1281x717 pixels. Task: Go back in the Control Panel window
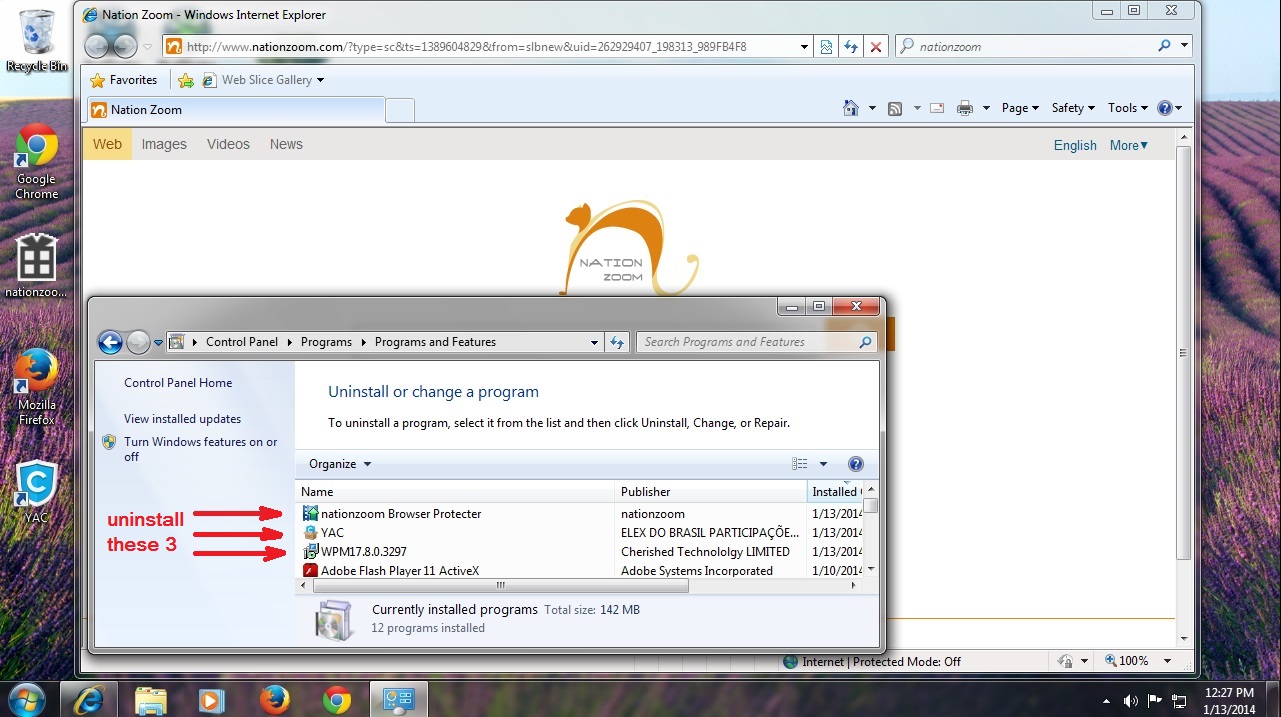pyautogui.click(x=110, y=342)
